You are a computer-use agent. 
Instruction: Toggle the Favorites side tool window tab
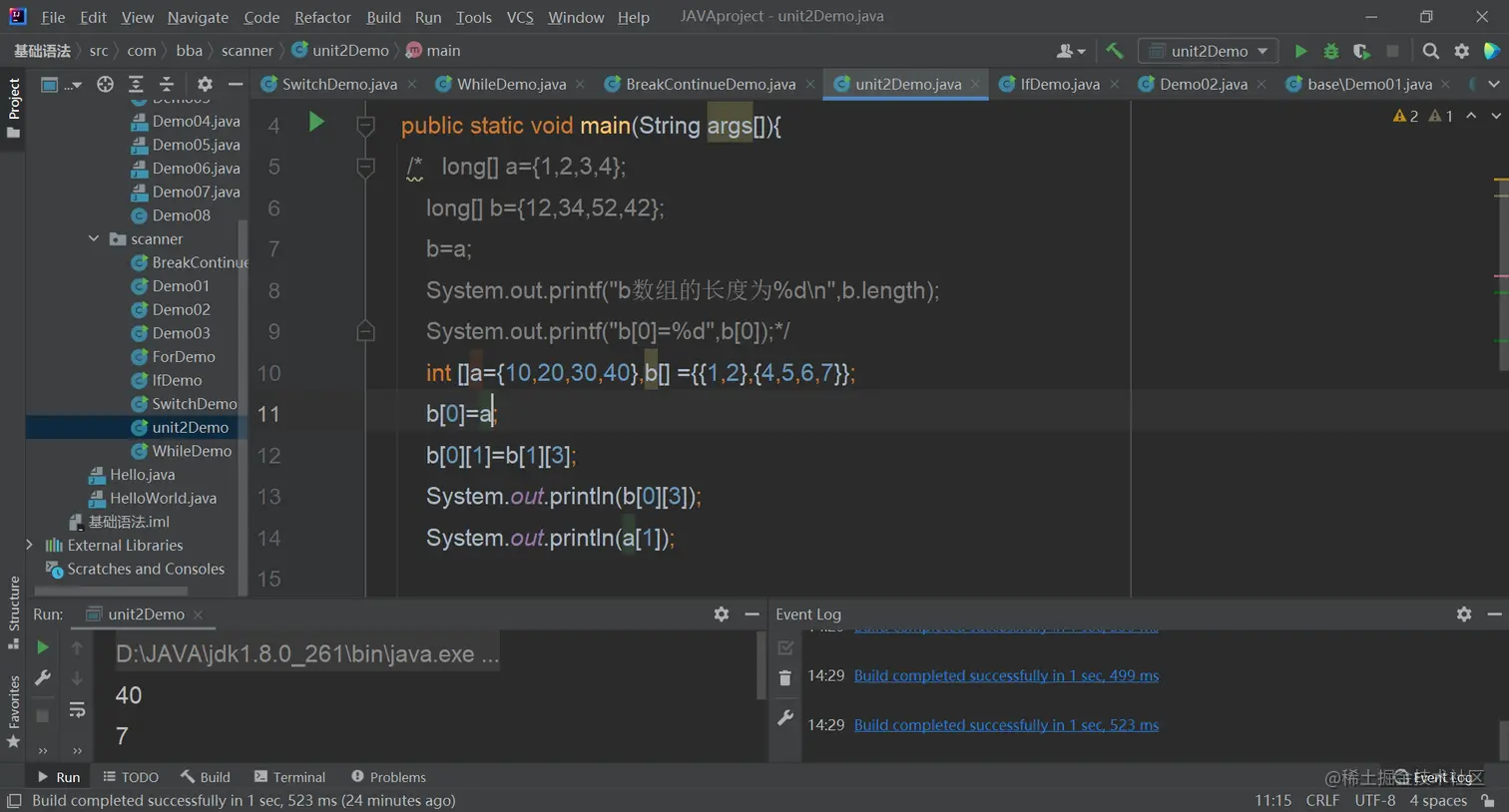13,711
